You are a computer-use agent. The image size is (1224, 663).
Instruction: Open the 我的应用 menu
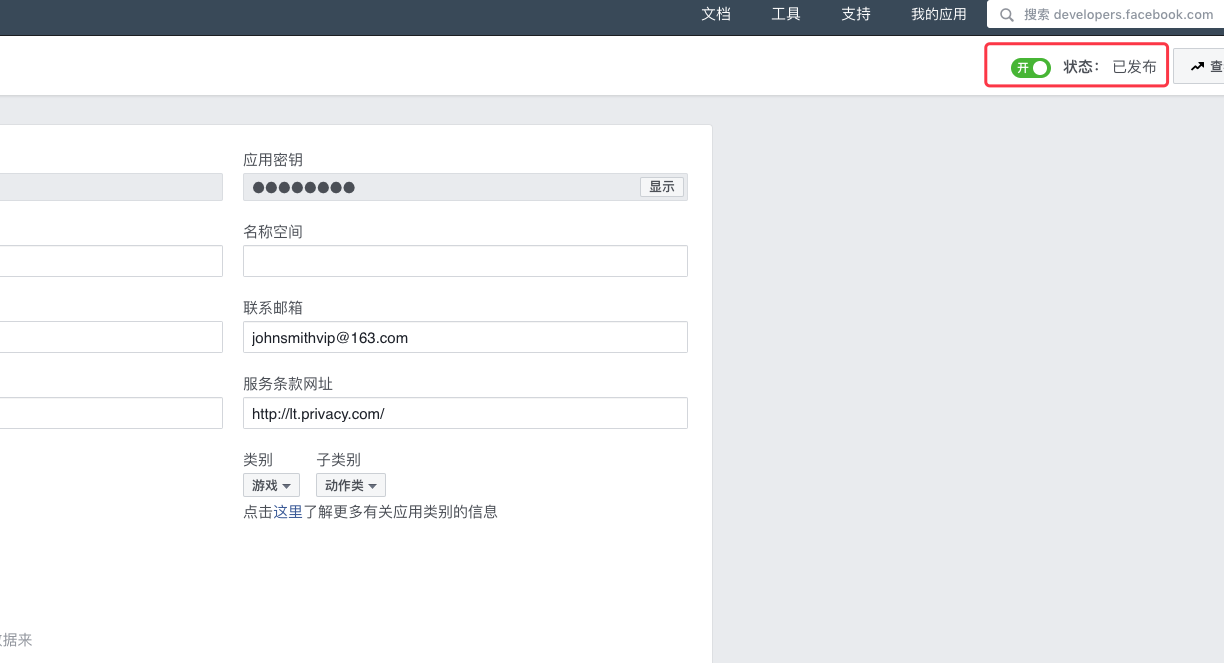coord(938,15)
